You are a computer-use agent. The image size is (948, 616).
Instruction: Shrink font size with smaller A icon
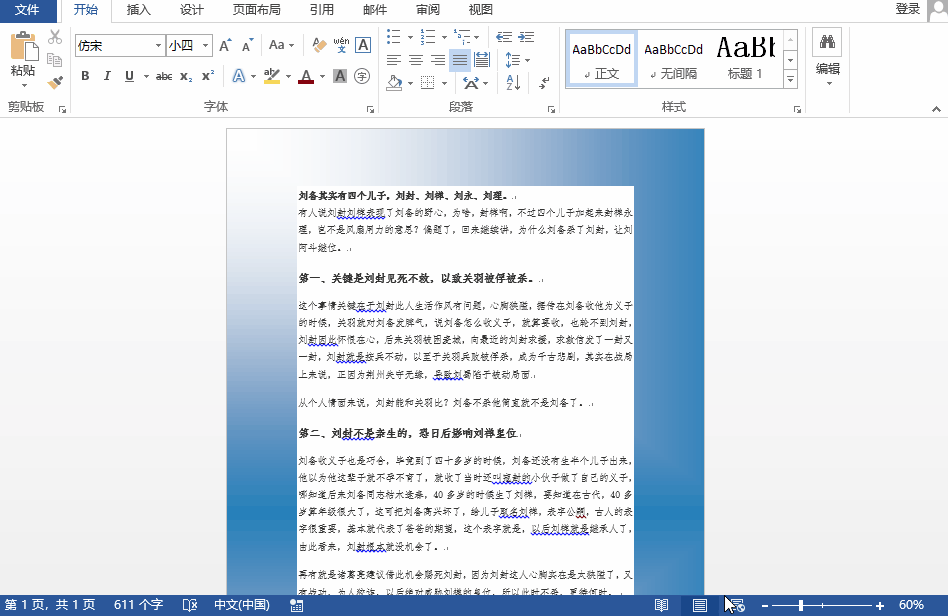click(x=247, y=45)
